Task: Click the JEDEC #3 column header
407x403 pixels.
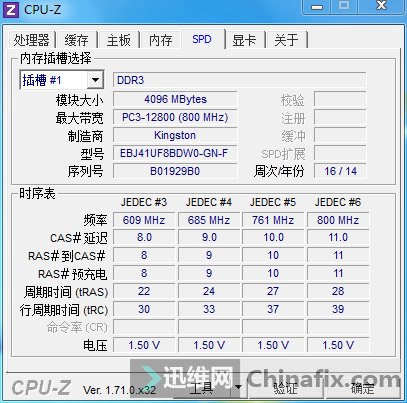Action: click(144, 202)
